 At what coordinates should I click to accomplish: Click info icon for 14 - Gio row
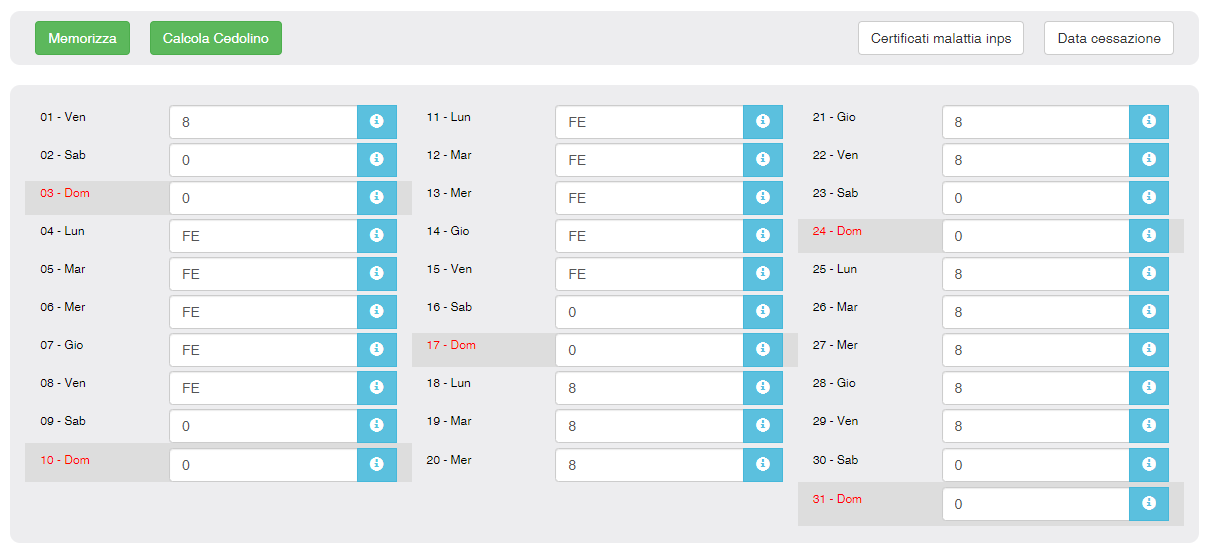pos(762,236)
